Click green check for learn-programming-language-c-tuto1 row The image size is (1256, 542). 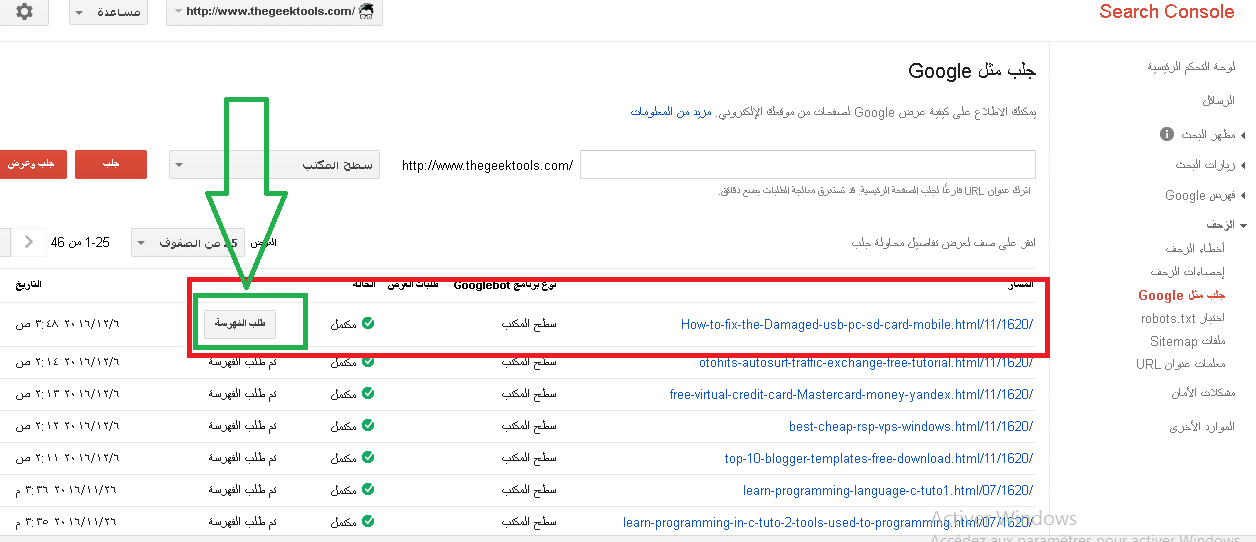click(x=368, y=490)
